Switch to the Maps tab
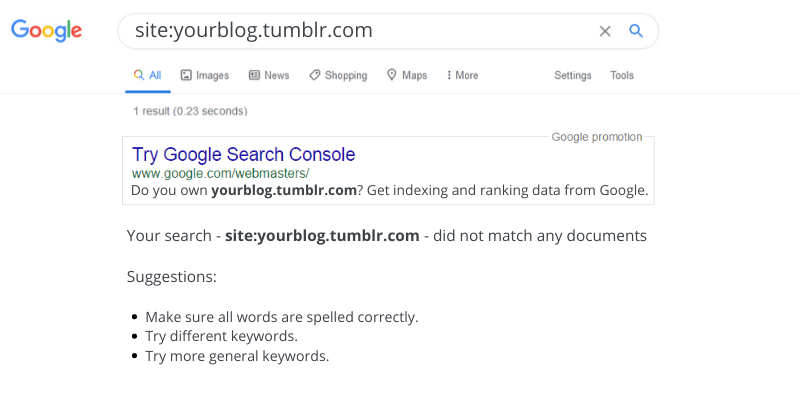The image size is (800, 400). point(407,75)
